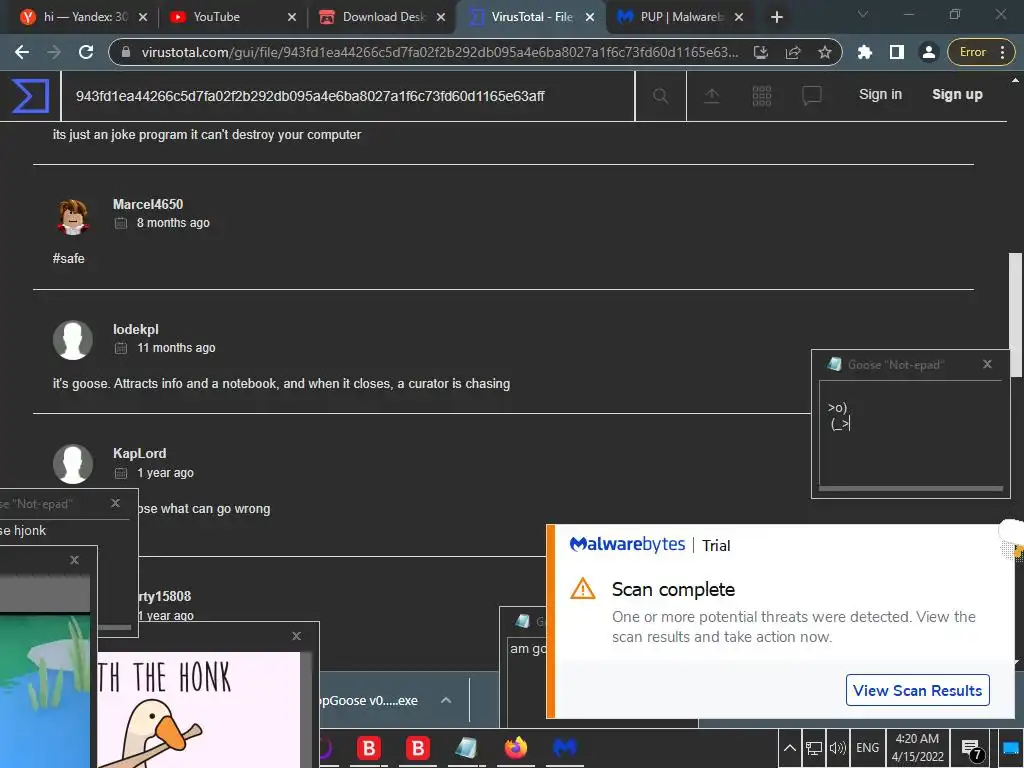
Task: Click the tab search chevron in title bar
Action: click(x=863, y=14)
